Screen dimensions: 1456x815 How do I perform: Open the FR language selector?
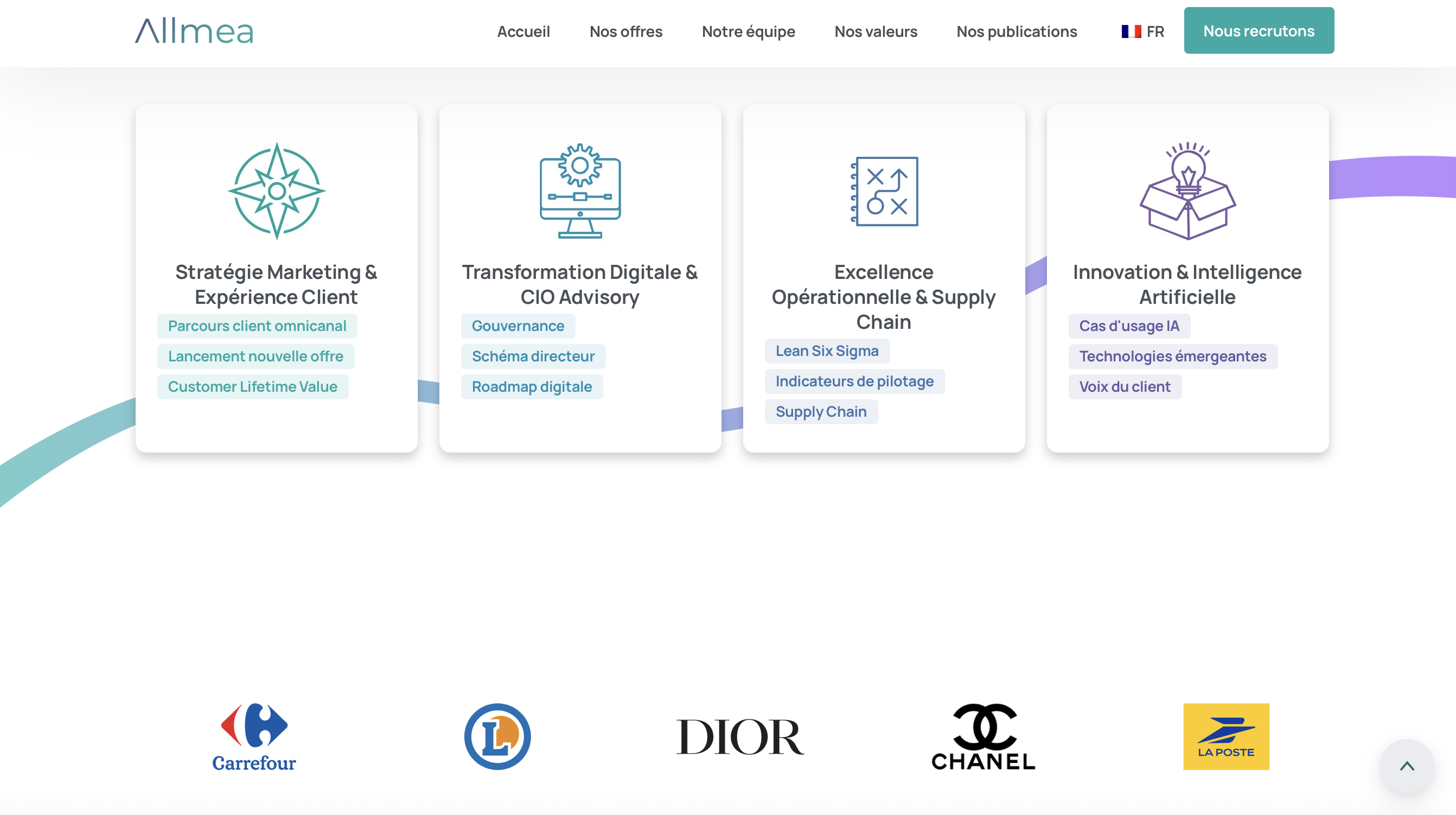tap(1142, 31)
